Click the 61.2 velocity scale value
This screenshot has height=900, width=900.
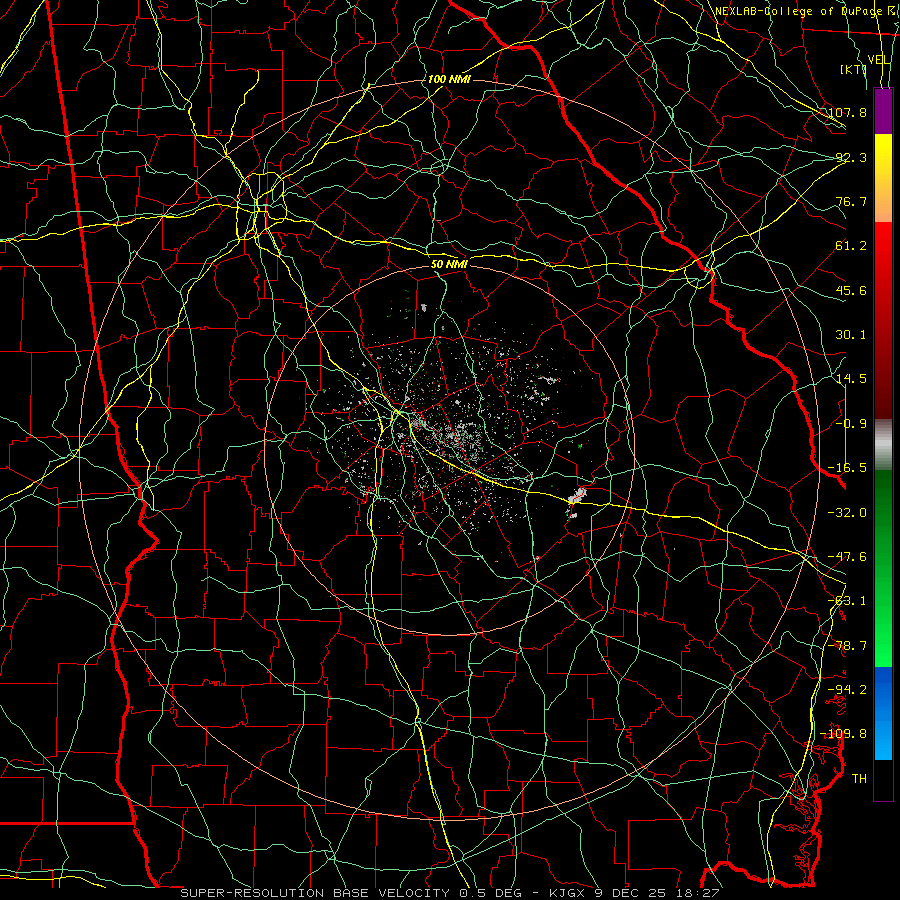tap(851, 246)
